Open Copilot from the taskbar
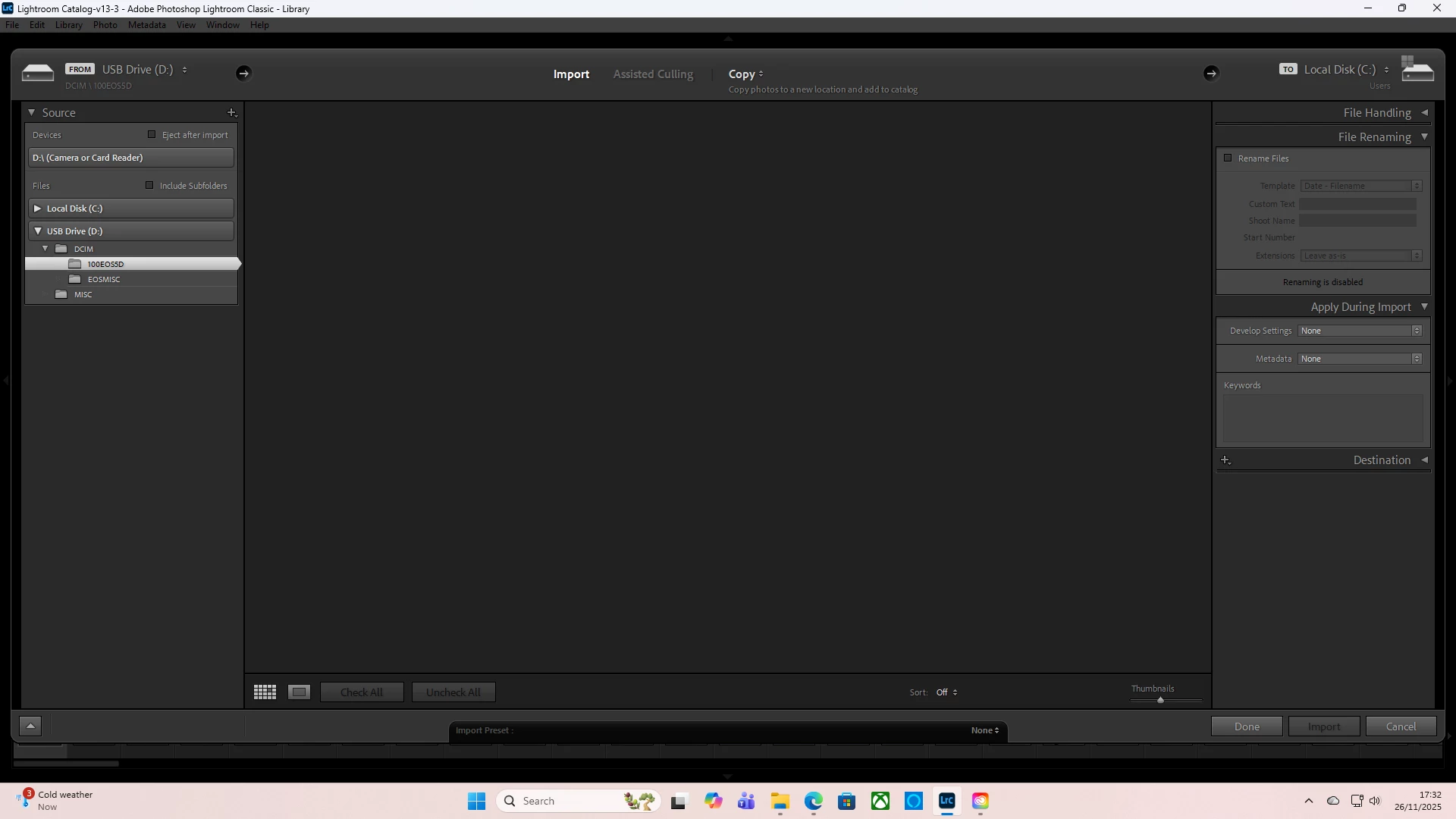The image size is (1456, 819). click(x=714, y=801)
